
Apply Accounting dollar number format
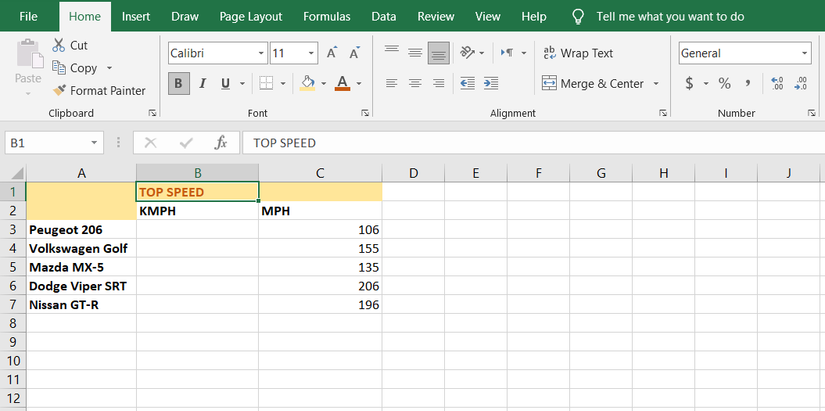(x=689, y=83)
